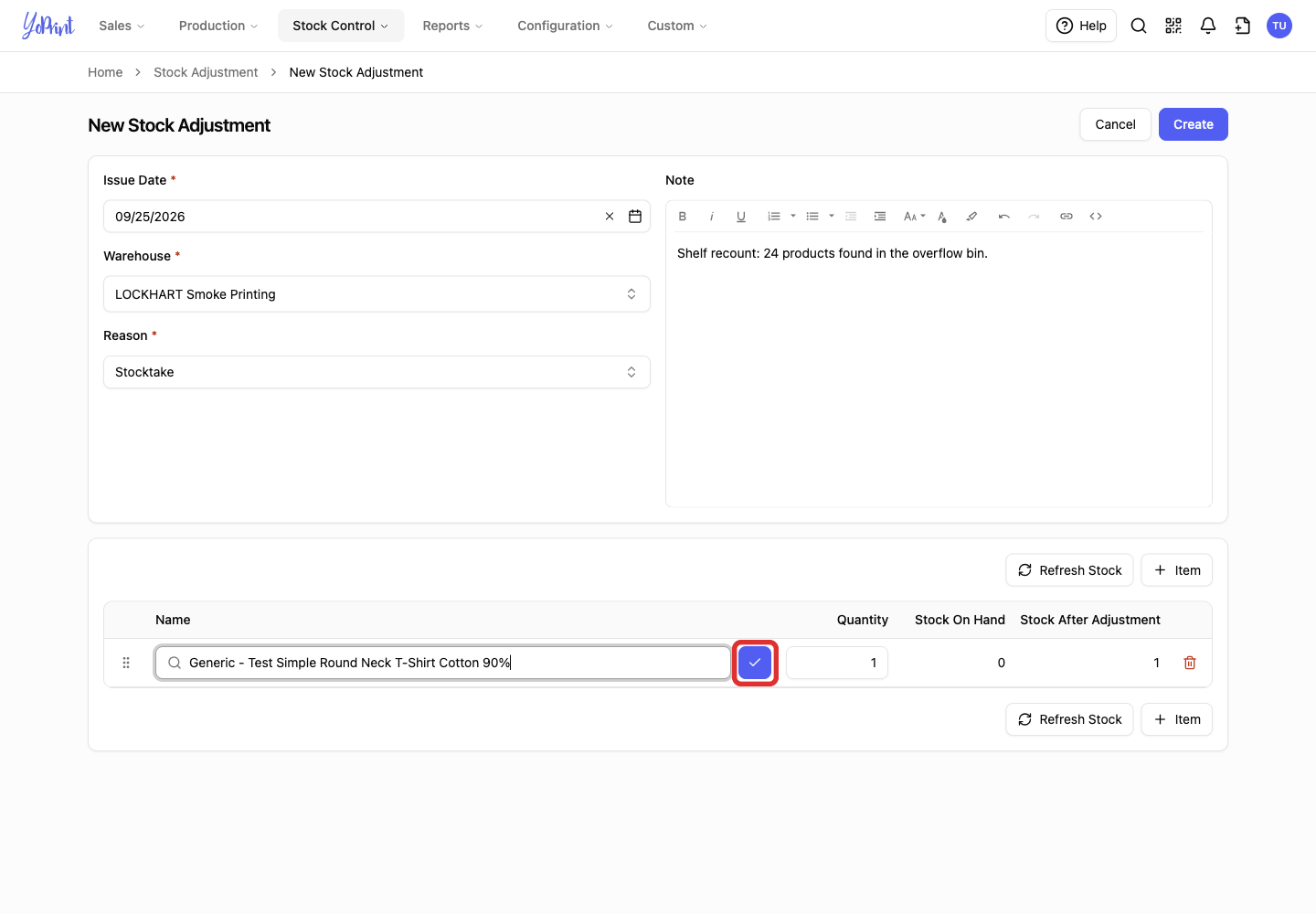Open the QR code scanner
This screenshot has height=914, width=1316.
point(1173,26)
